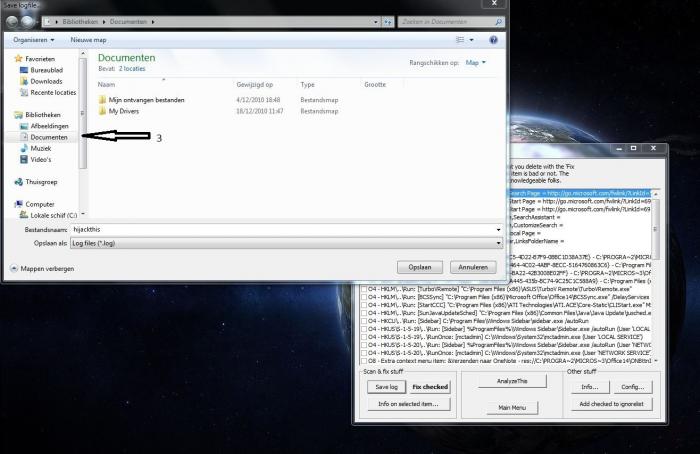Click the view mode icon in toolbar

(460, 40)
